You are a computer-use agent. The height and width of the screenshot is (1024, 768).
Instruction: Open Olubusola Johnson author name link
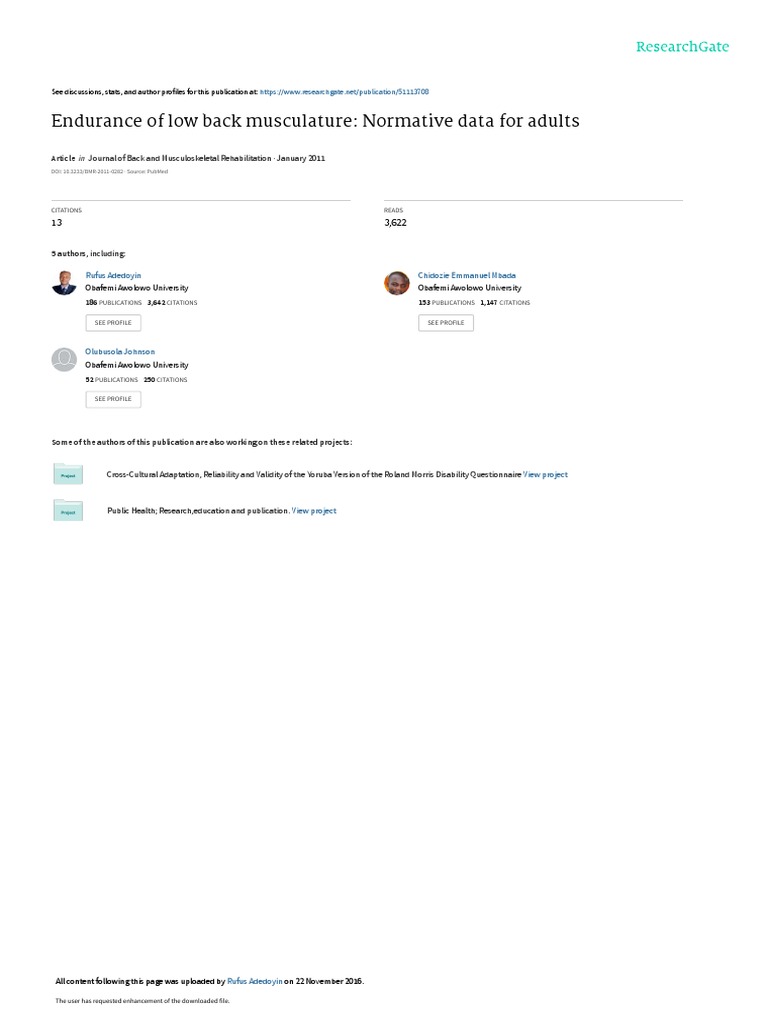tap(120, 351)
